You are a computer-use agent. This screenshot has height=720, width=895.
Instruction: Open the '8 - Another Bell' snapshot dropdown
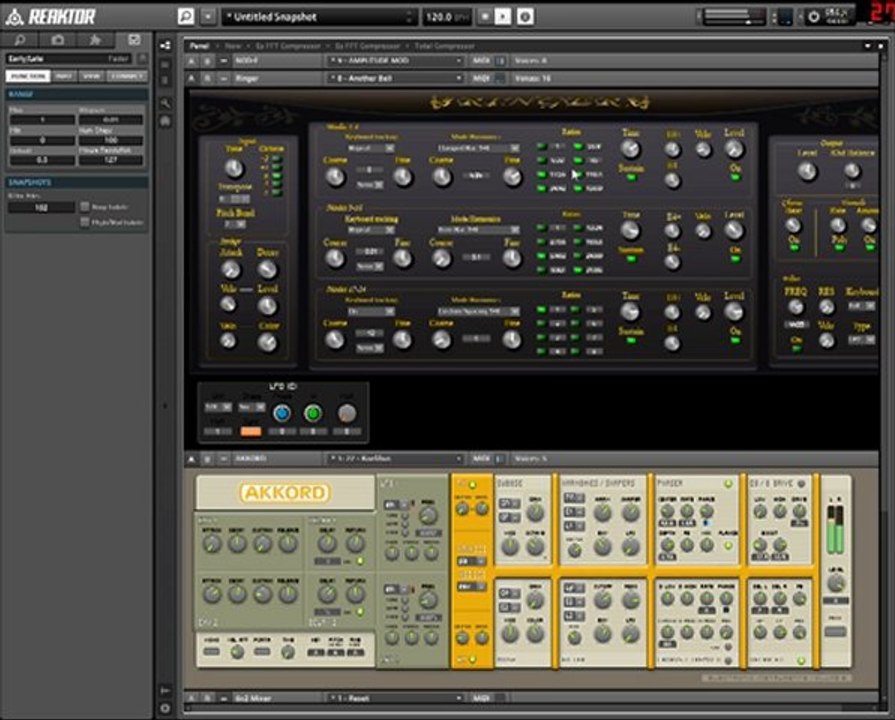point(394,78)
